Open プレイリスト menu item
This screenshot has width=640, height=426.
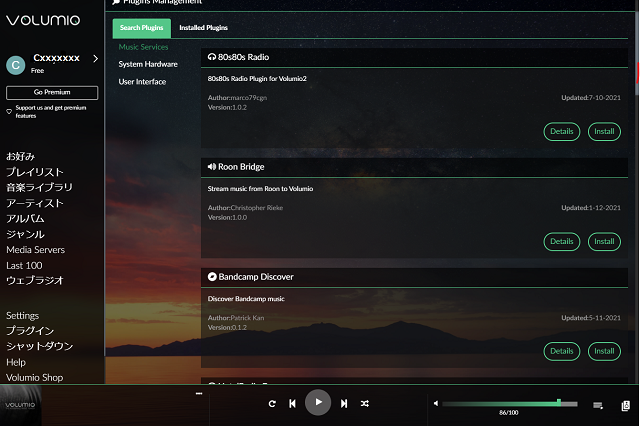pyautogui.click(x=35, y=172)
